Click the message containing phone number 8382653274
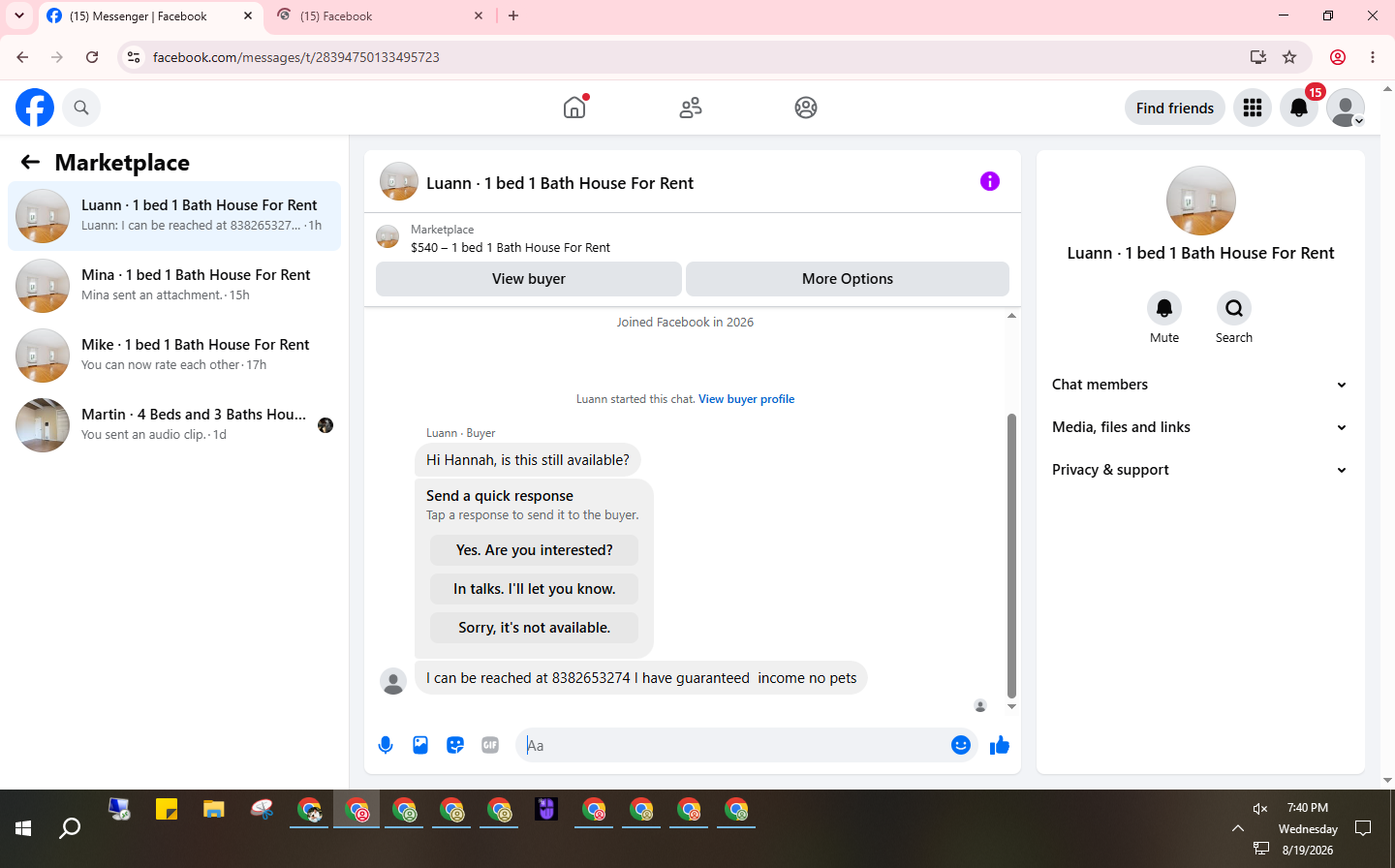The width and height of the screenshot is (1395, 868). point(641,678)
